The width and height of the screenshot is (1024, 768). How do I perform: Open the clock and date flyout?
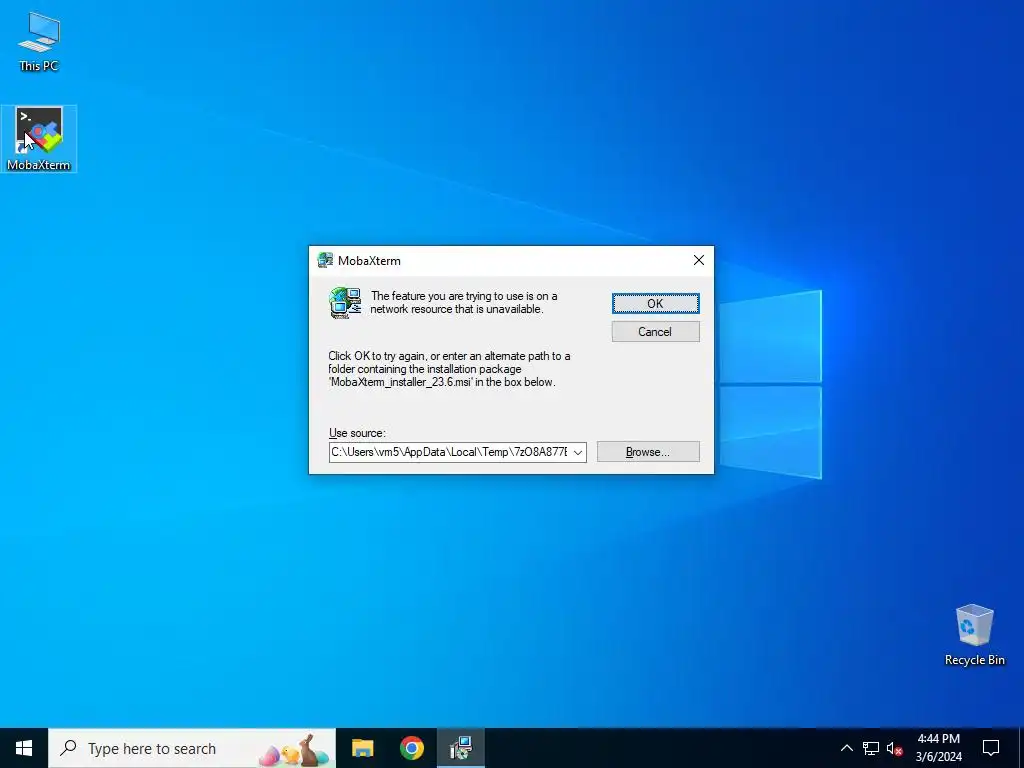[x=938, y=748]
